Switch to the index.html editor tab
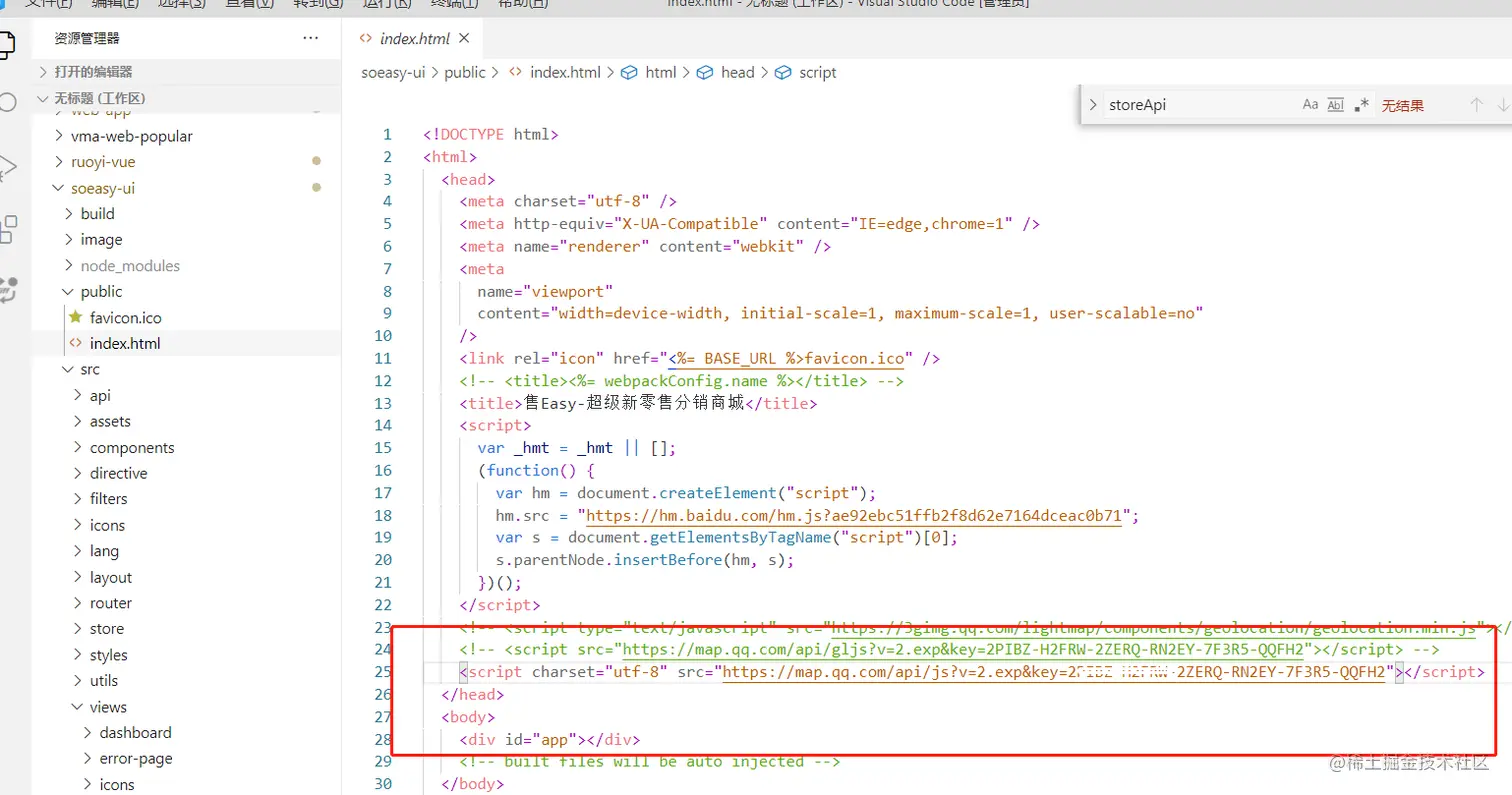 click(x=415, y=39)
